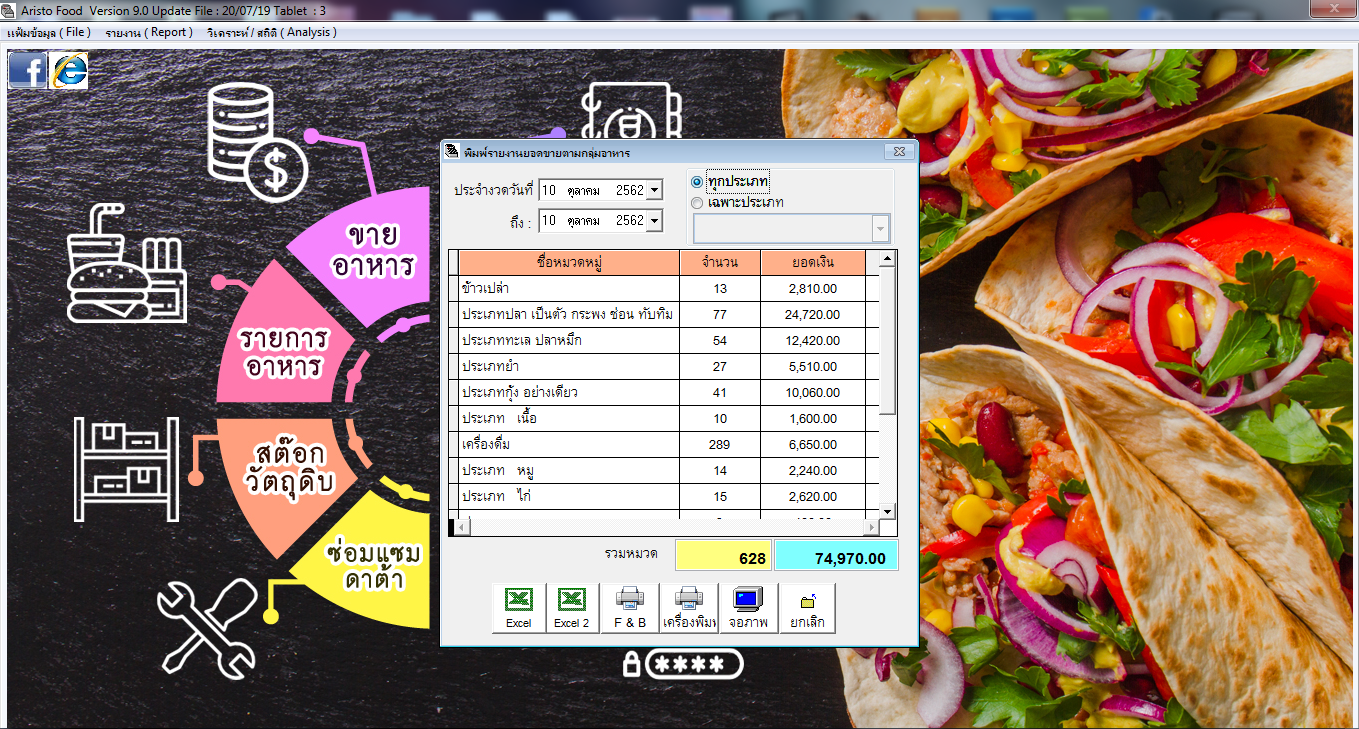Click the recipe book icon behind dialog
1359x729 pixels.
(x=630, y=112)
